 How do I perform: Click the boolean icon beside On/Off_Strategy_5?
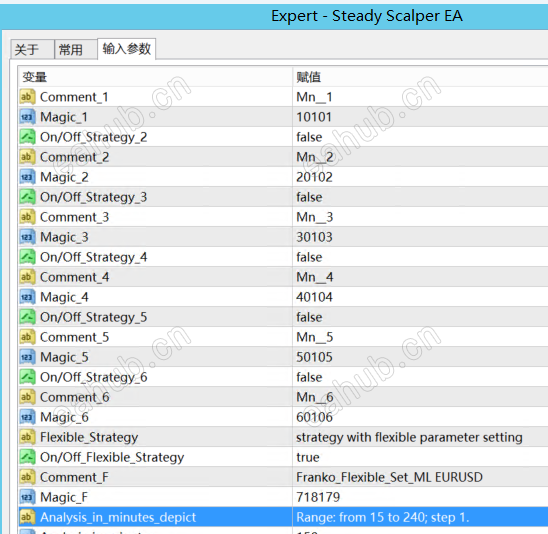pyautogui.click(x=27, y=317)
